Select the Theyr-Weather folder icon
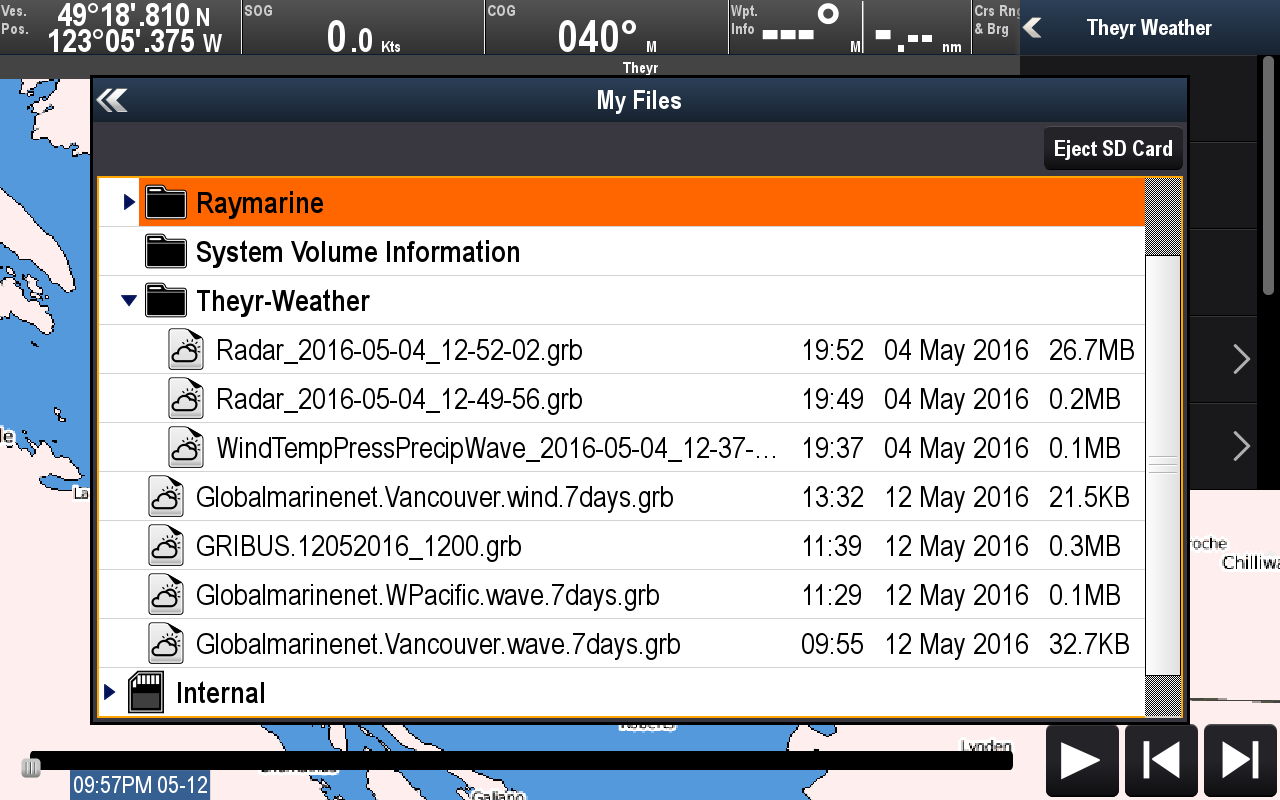The image size is (1280, 800). pyautogui.click(x=166, y=300)
